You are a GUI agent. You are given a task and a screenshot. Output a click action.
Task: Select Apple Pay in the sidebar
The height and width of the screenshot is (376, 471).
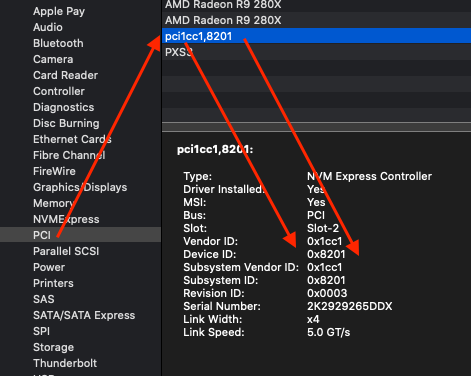point(59,12)
